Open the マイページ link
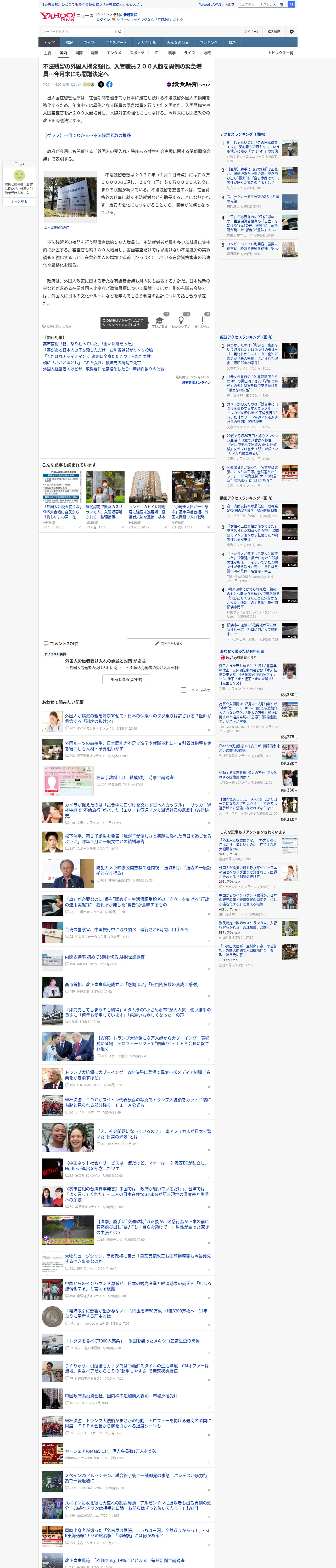The height and width of the screenshot is (1568, 336). [251, 32]
